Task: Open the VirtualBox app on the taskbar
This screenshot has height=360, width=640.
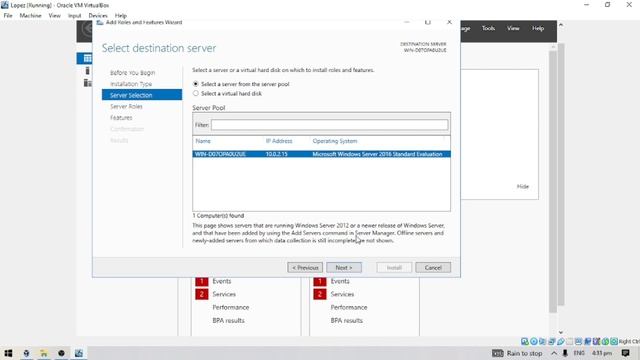Action: click(x=79, y=353)
